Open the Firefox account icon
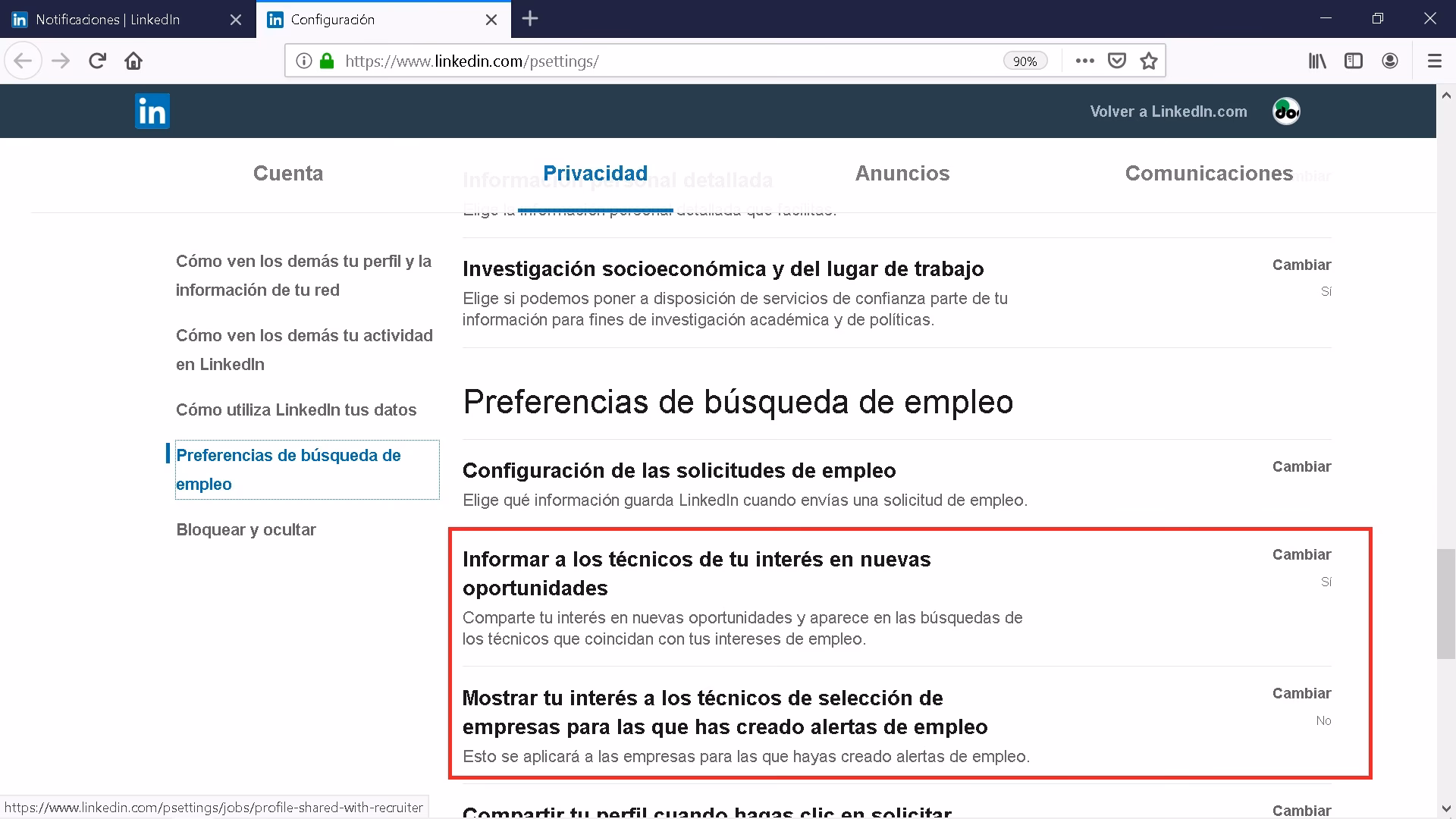This screenshot has height=819, width=1456. click(1390, 61)
